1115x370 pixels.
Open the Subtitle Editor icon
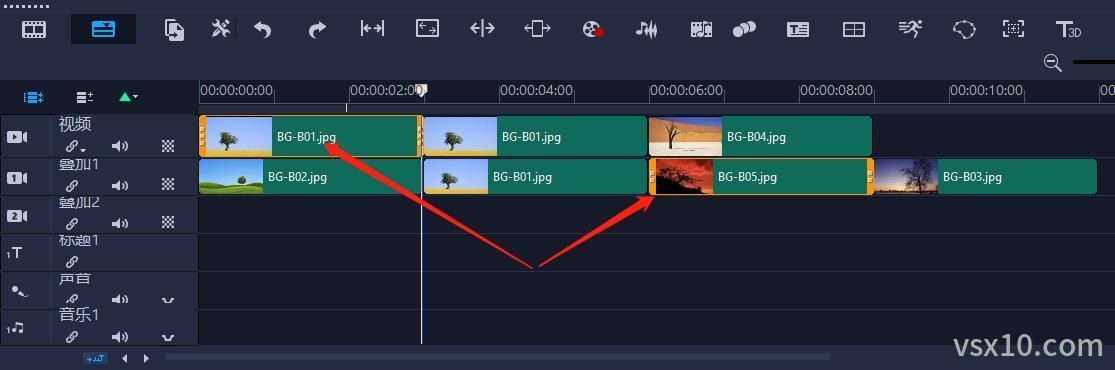click(x=798, y=29)
